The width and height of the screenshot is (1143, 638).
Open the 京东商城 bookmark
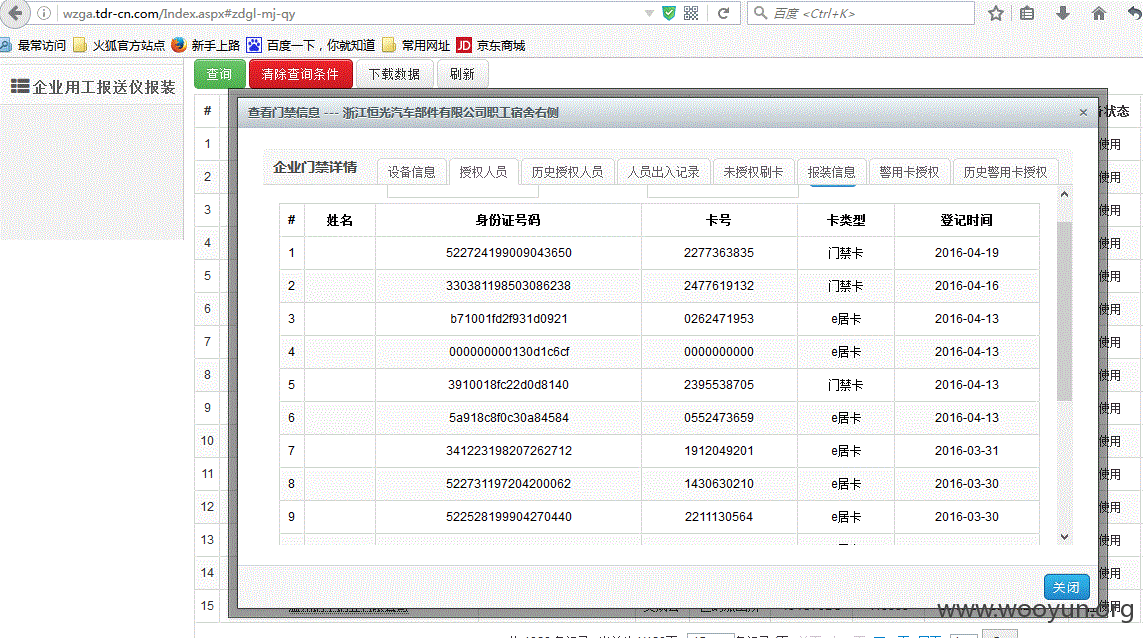coord(491,45)
